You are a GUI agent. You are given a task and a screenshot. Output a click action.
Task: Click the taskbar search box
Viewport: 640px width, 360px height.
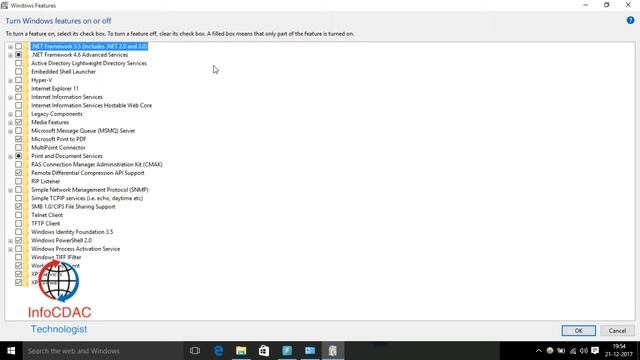click(x=102, y=351)
